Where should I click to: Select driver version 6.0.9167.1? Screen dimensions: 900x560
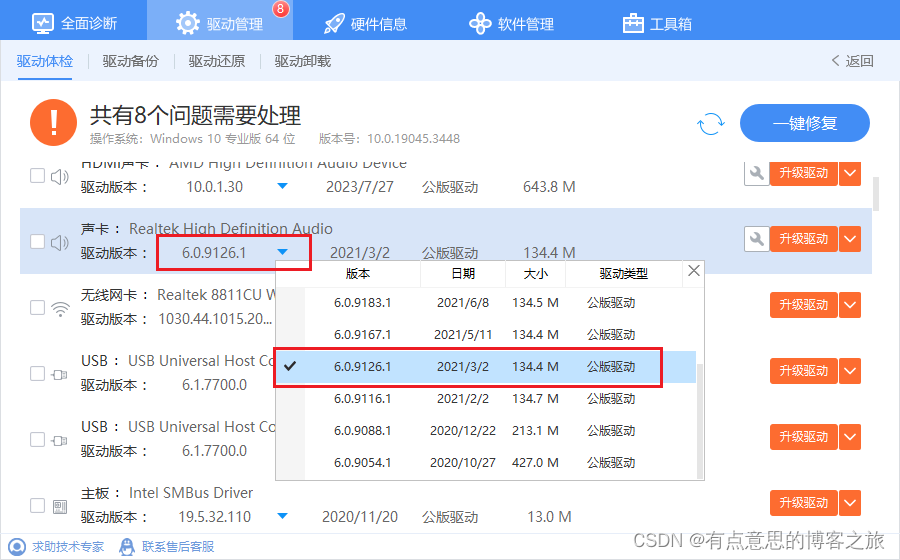tap(486, 335)
